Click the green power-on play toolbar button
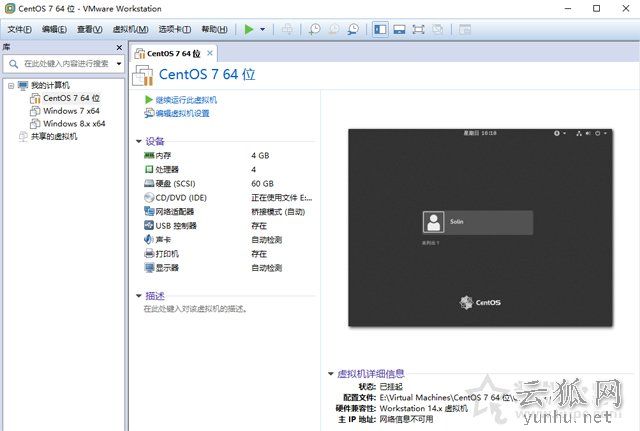 (249, 29)
